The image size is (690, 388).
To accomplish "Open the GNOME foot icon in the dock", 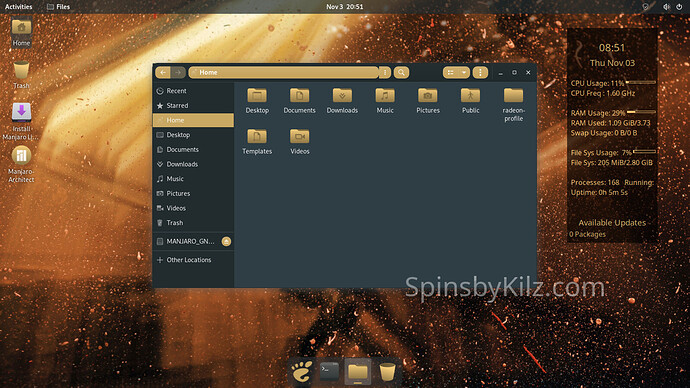I will click(302, 372).
